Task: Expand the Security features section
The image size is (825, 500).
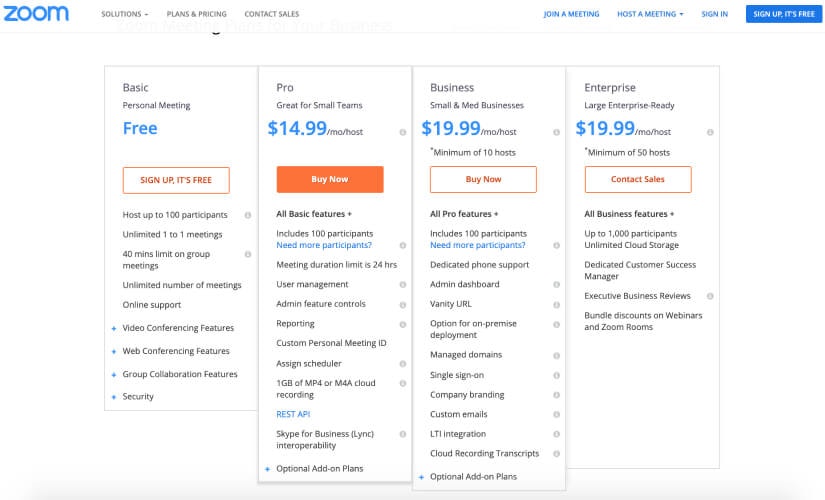Action: (137, 397)
